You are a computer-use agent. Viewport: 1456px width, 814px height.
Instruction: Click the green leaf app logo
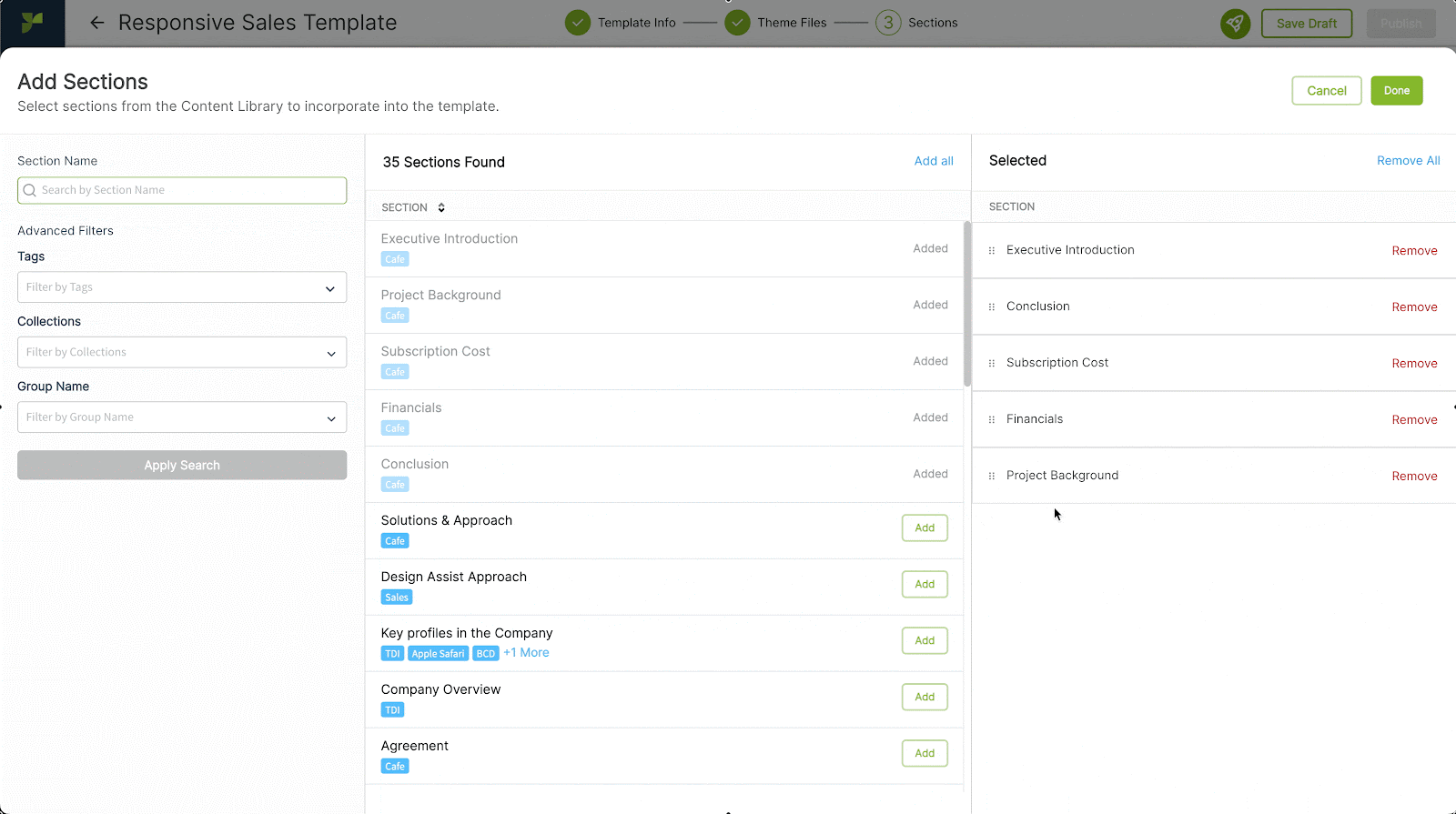pyautogui.click(x=32, y=23)
